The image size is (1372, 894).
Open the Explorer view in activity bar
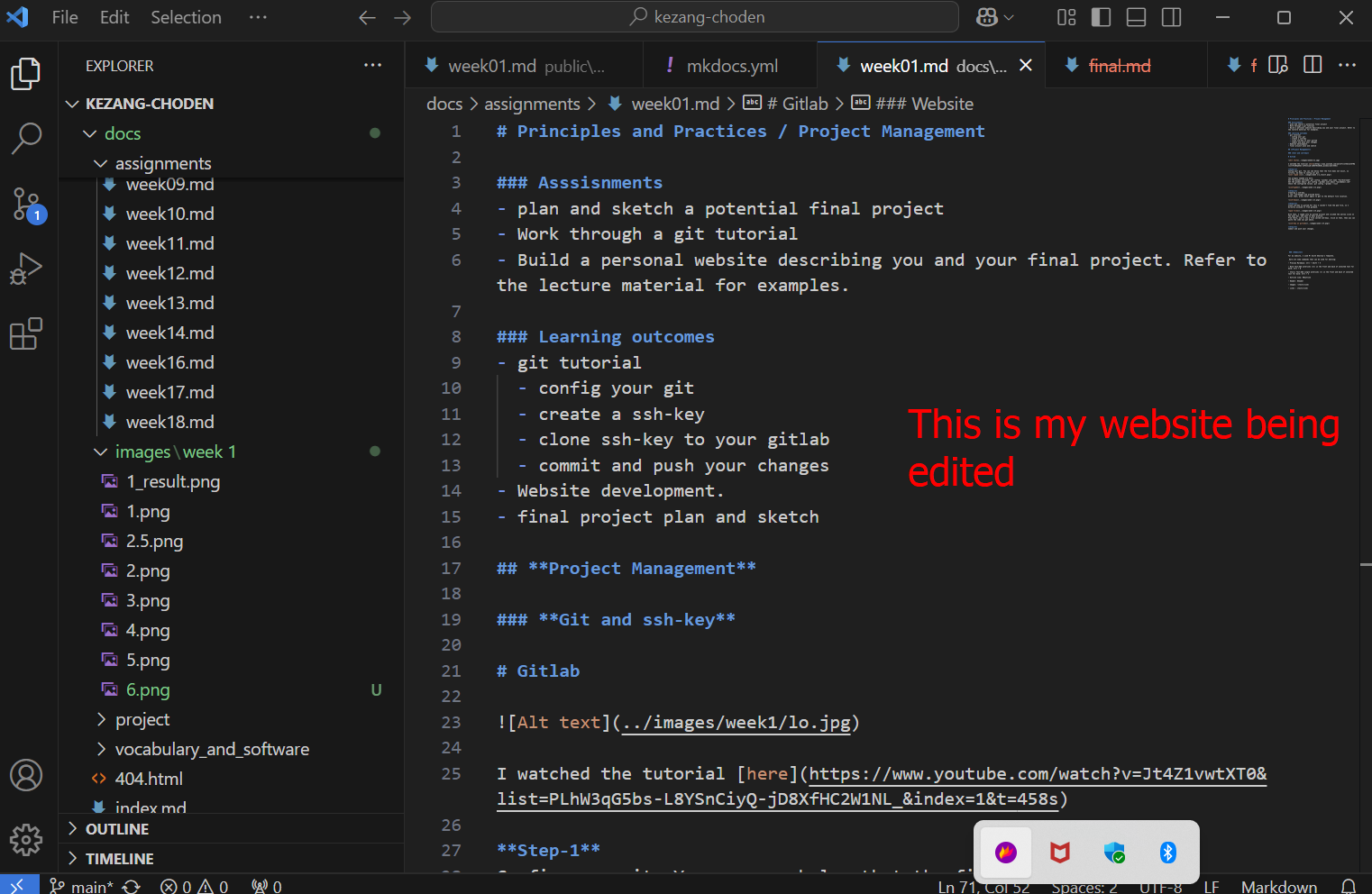tap(26, 74)
